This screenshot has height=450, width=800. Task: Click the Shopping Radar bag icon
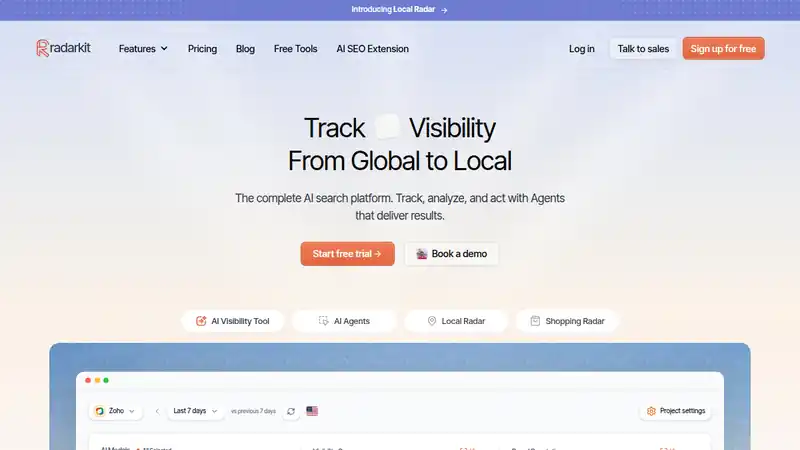[535, 321]
